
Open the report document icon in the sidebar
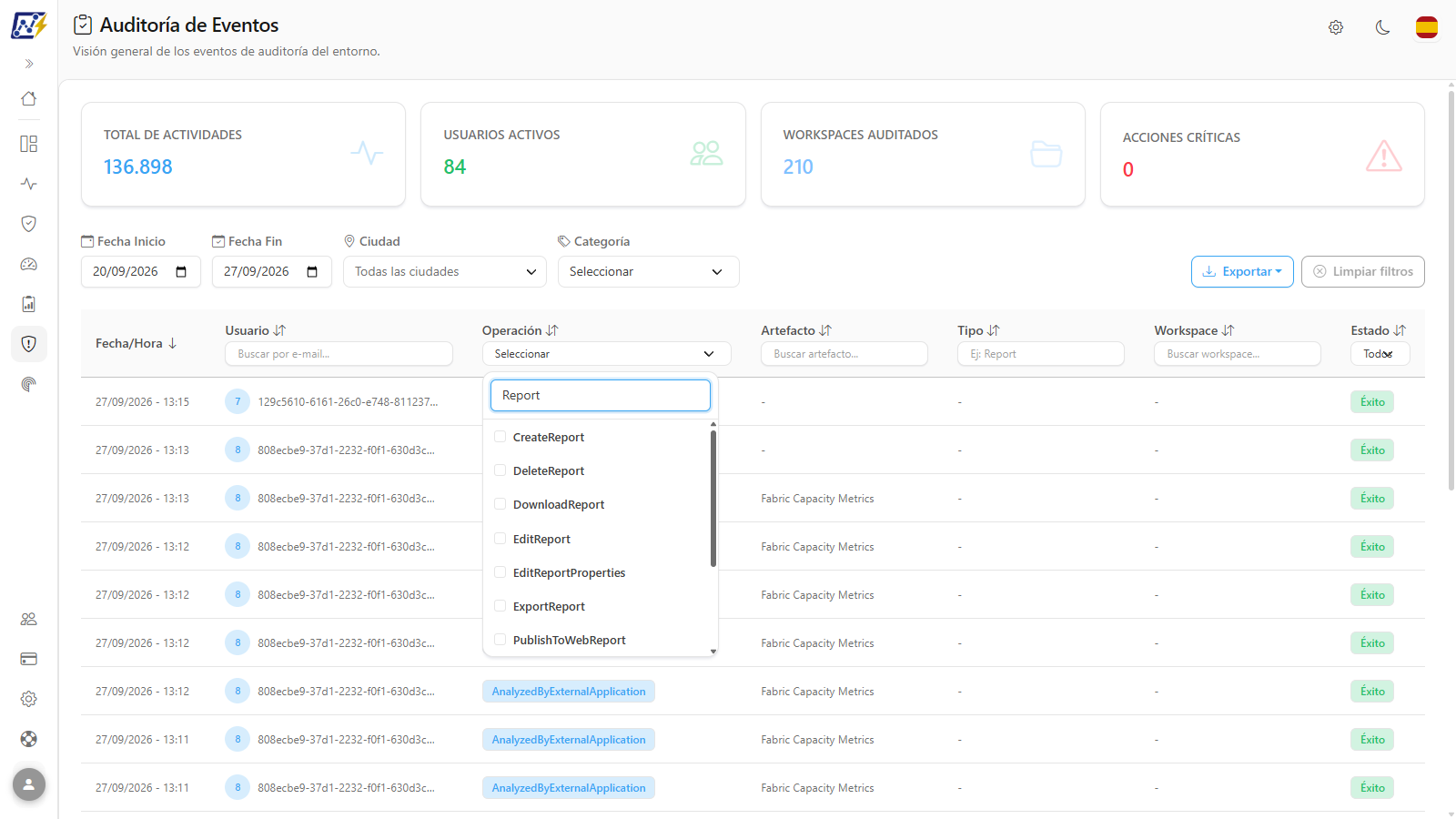point(29,304)
